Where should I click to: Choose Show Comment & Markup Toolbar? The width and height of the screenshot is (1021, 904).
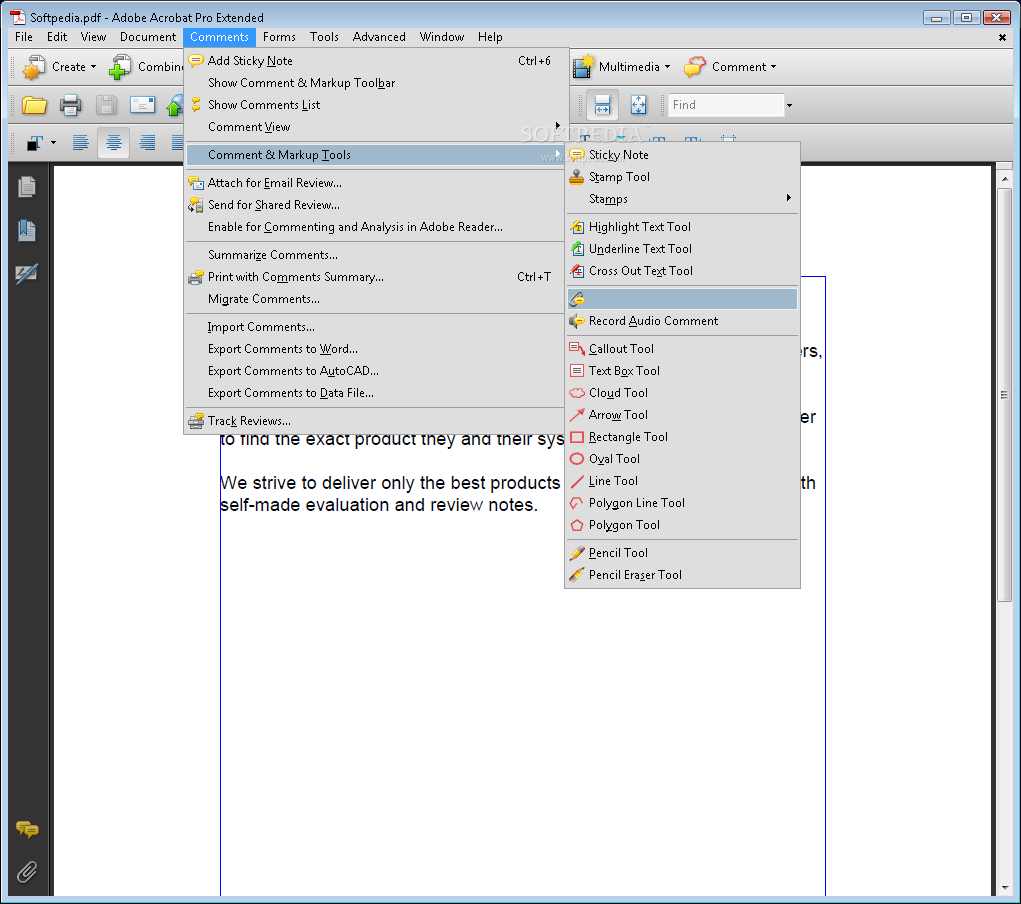[x=375, y=83]
